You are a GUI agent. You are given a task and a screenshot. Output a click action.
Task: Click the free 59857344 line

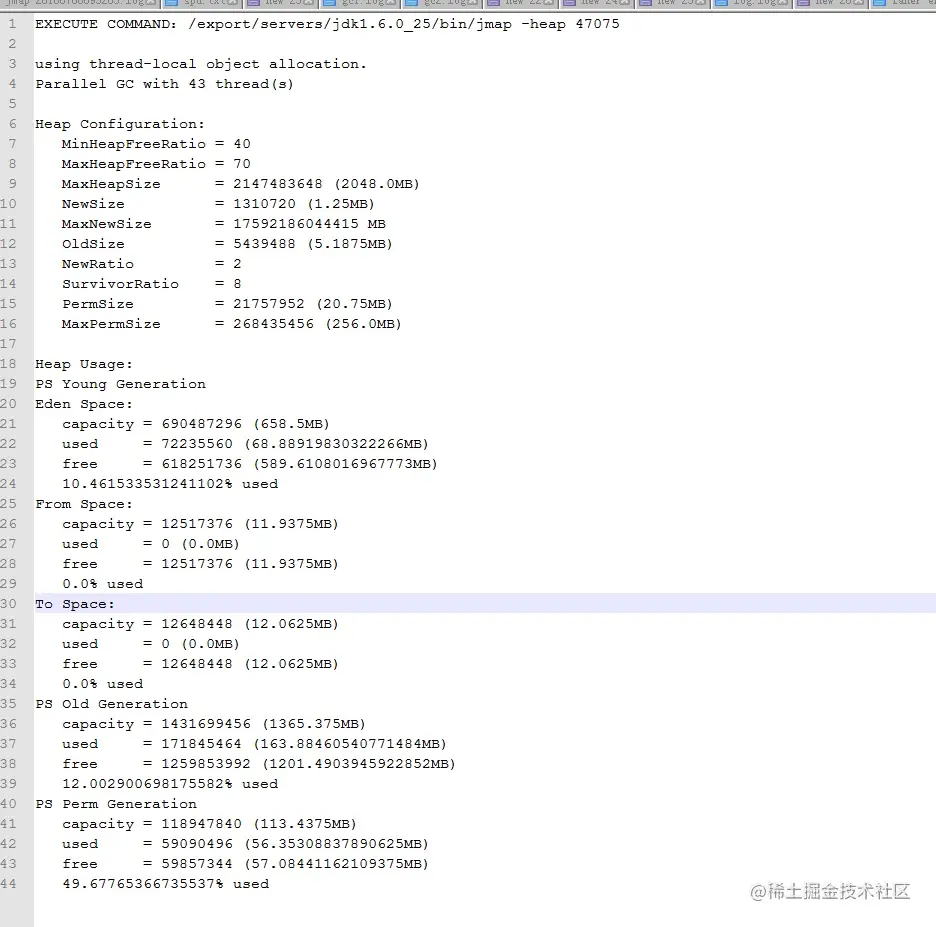(245, 864)
